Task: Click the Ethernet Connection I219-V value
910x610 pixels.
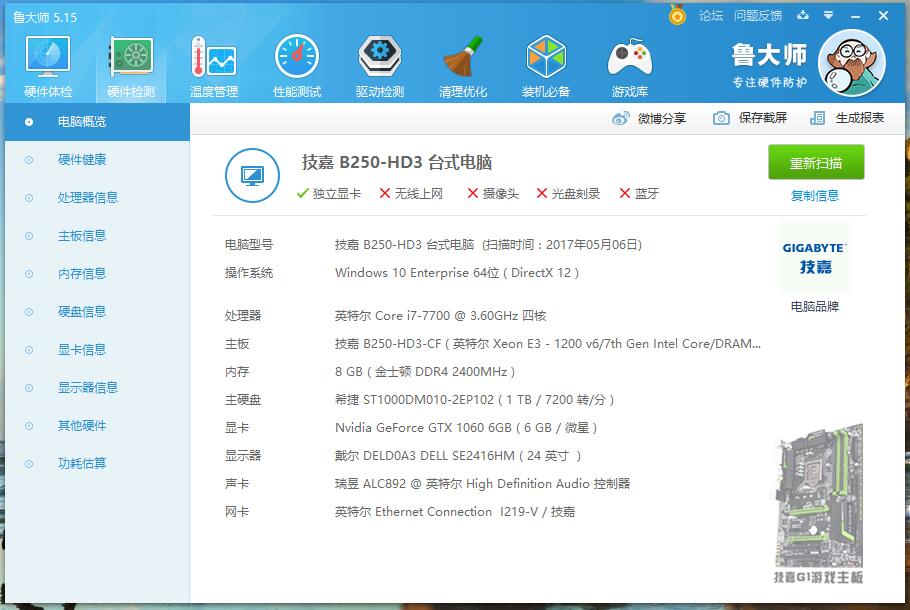Action: (455, 512)
